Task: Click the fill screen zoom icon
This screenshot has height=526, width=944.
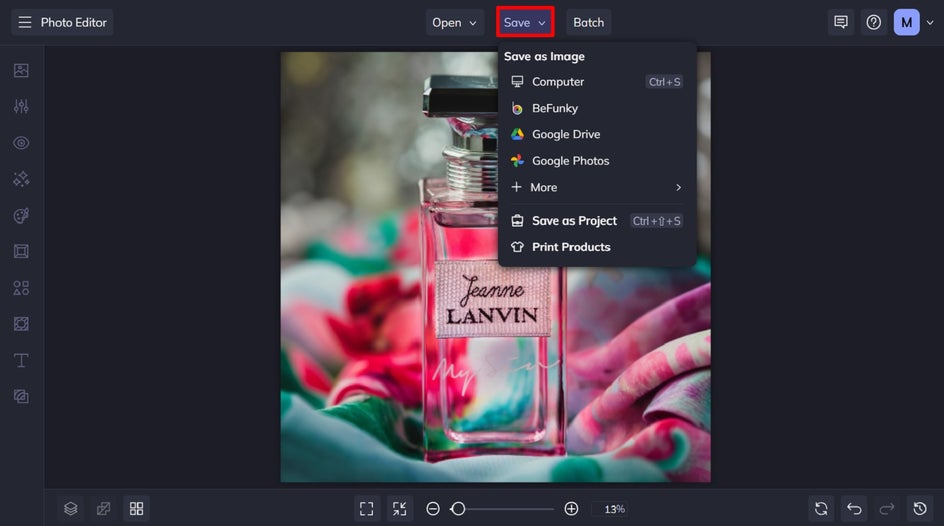Action: point(400,509)
